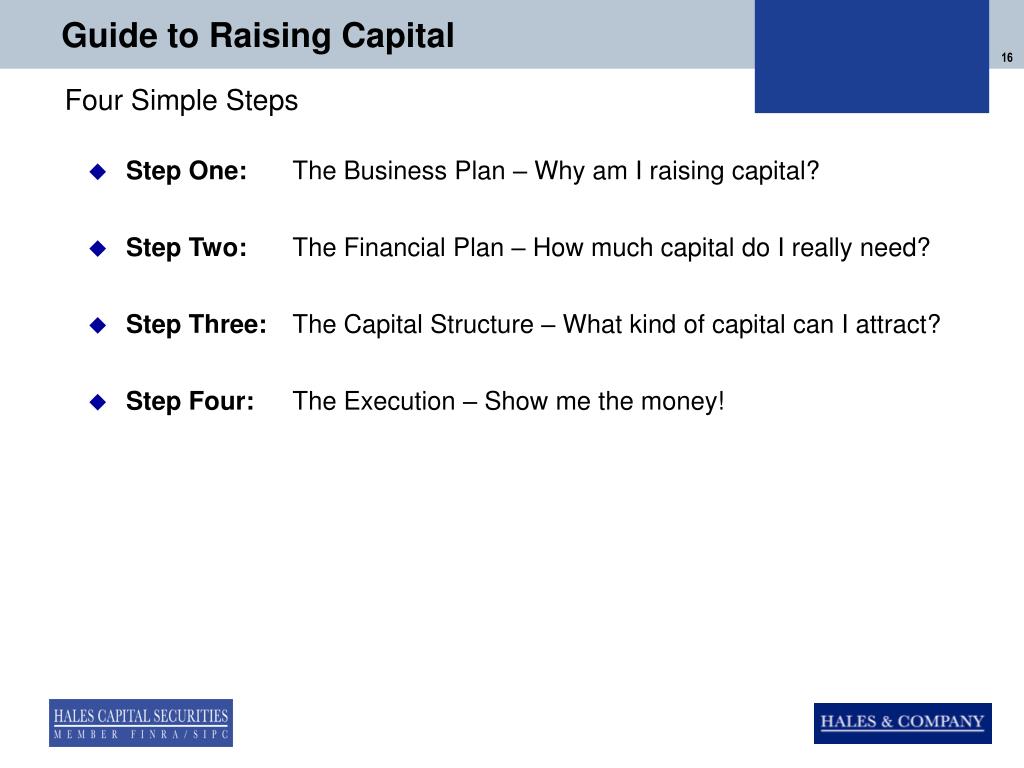Click the solid blue rectangle in header
The width and height of the screenshot is (1024, 768).
click(x=872, y=56)
